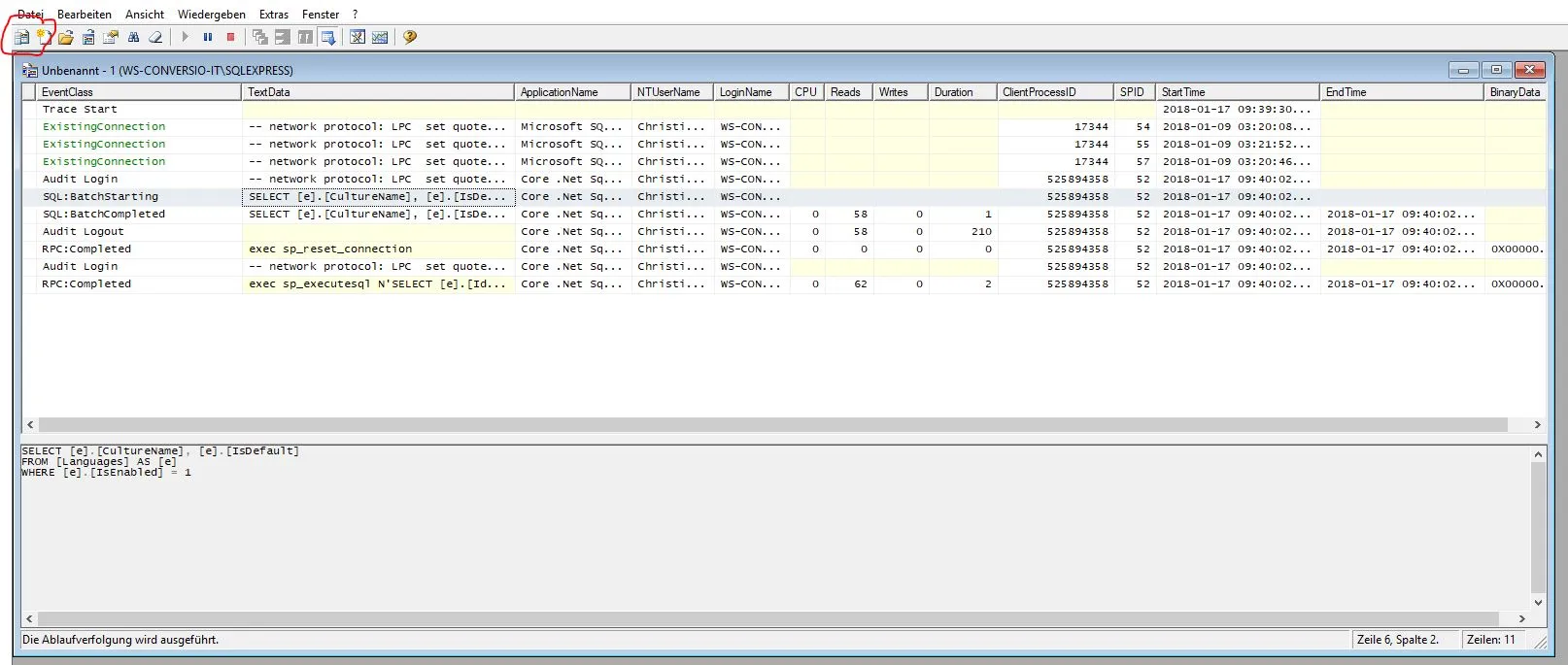1568x665 pixels.
Task: Click the StartTime column header
Action: click(x=1238, y=92)
